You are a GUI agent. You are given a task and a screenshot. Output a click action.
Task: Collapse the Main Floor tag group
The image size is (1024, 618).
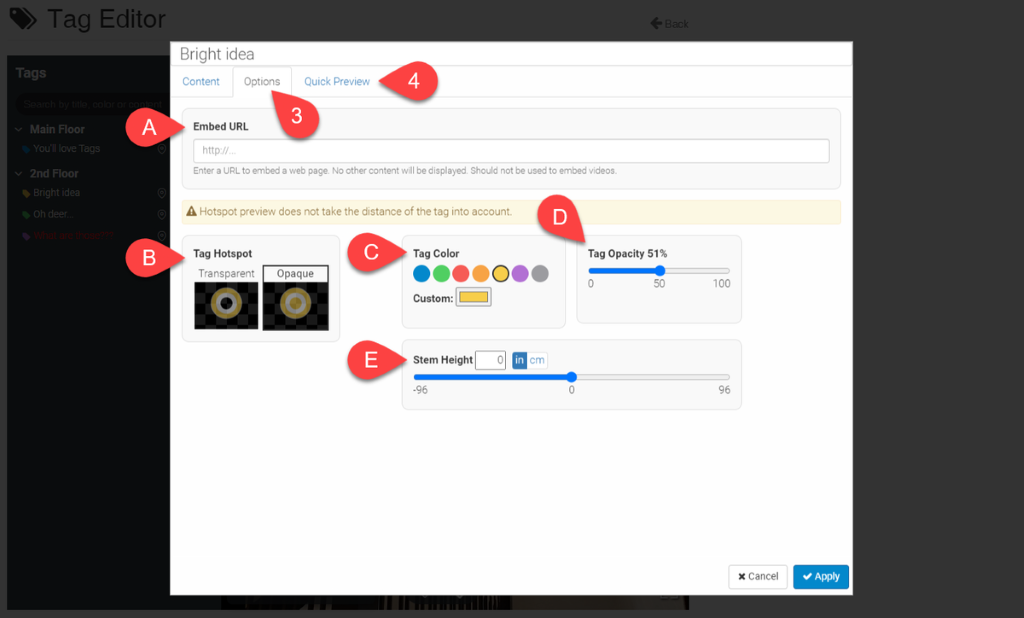(x=20, y=129)
